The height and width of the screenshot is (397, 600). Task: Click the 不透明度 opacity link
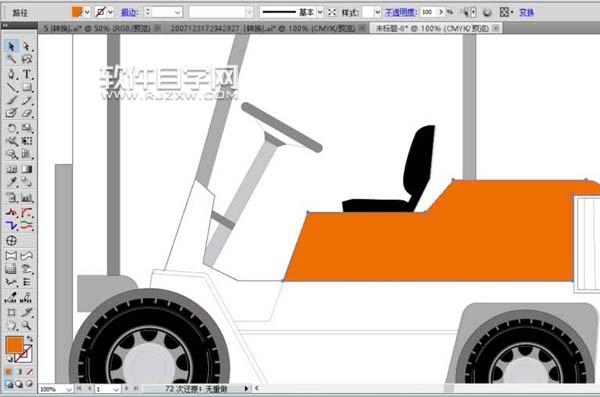coord(401,12)
